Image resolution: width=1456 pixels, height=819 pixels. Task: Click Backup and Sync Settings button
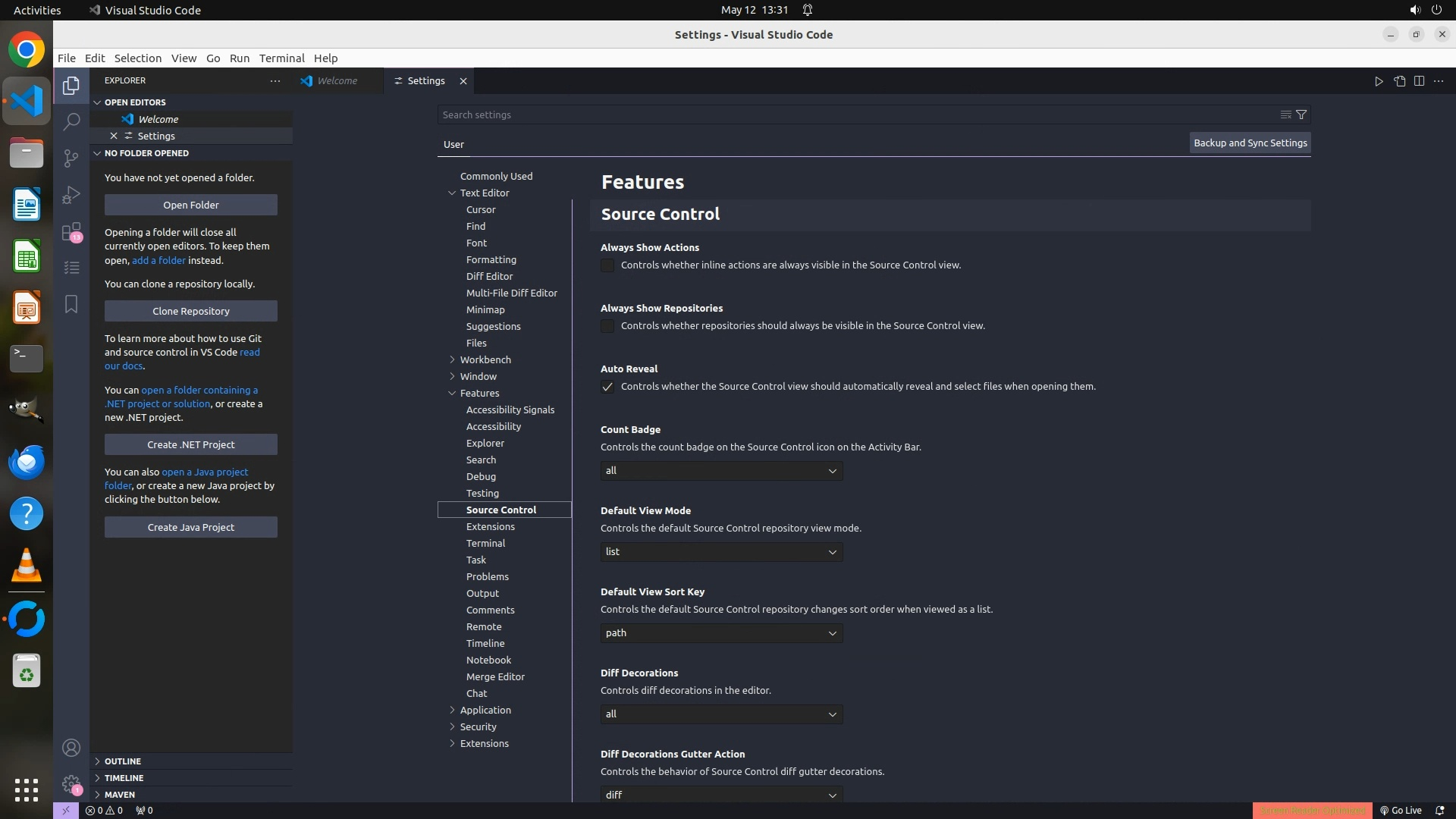[x=1250, y=143]
